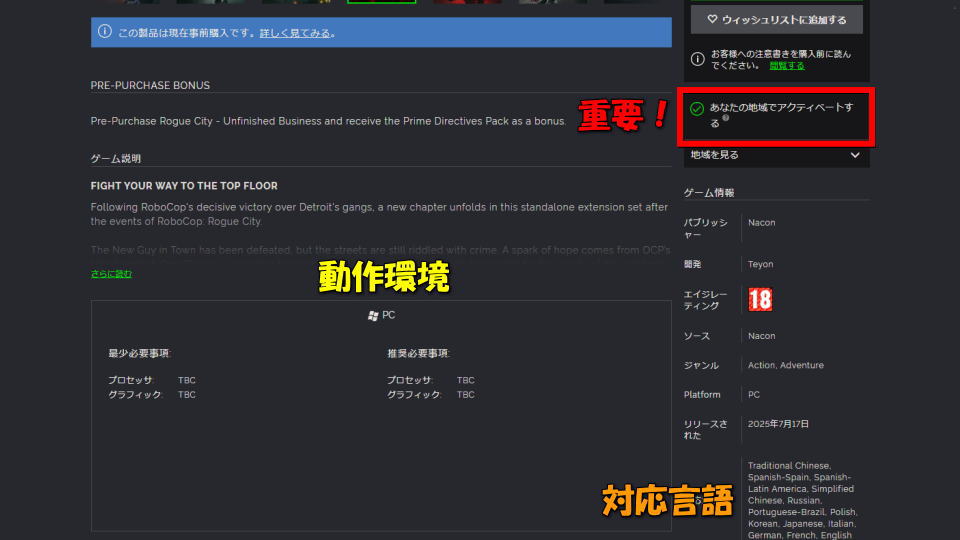Click Nacon next to the ソース label

[761, 336]
